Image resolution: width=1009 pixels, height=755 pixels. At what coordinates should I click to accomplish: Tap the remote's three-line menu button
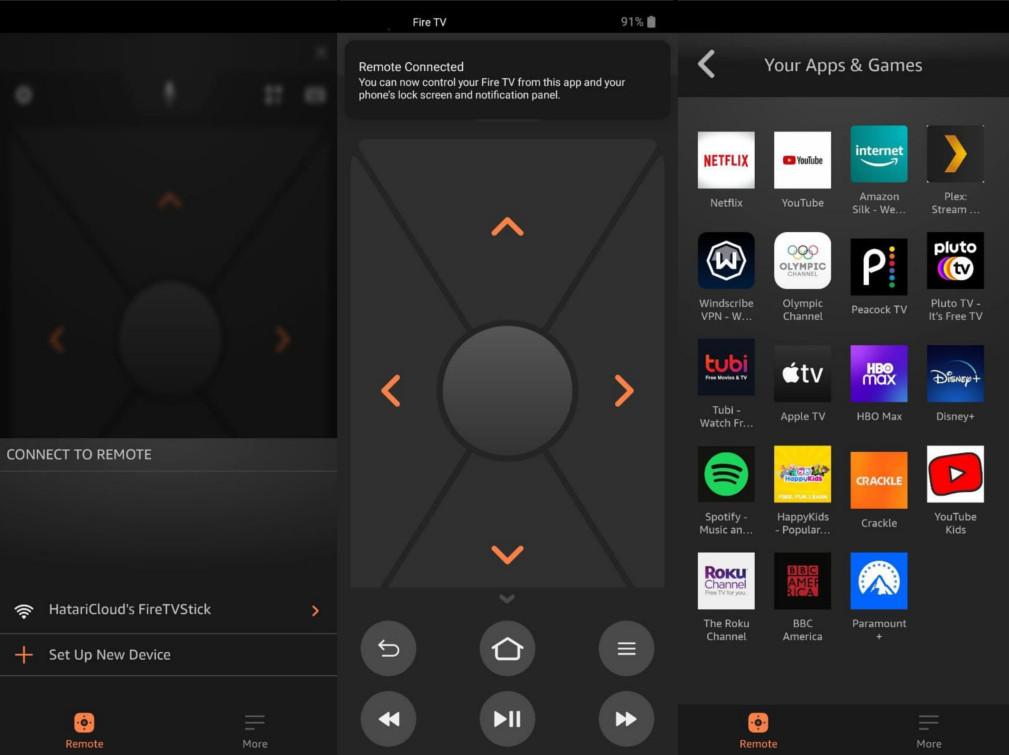[626, 648]
